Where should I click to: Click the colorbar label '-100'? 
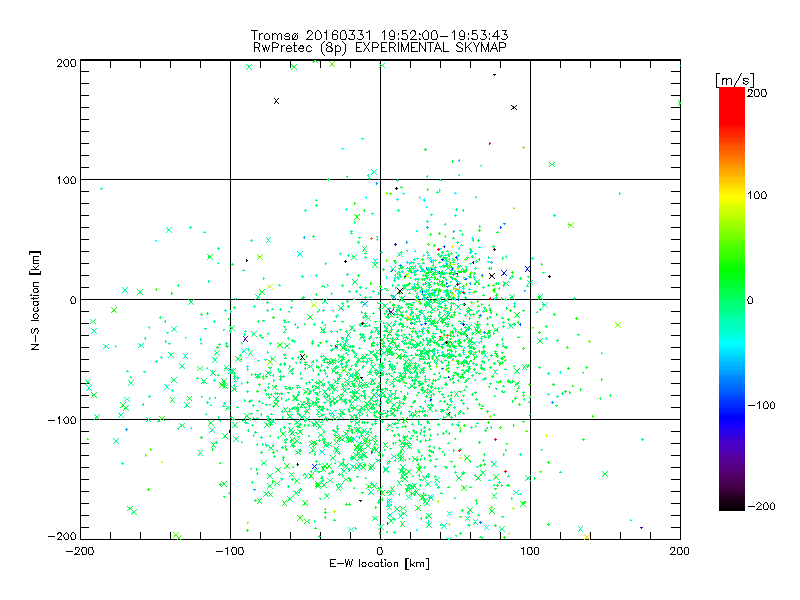pos(761,405)
